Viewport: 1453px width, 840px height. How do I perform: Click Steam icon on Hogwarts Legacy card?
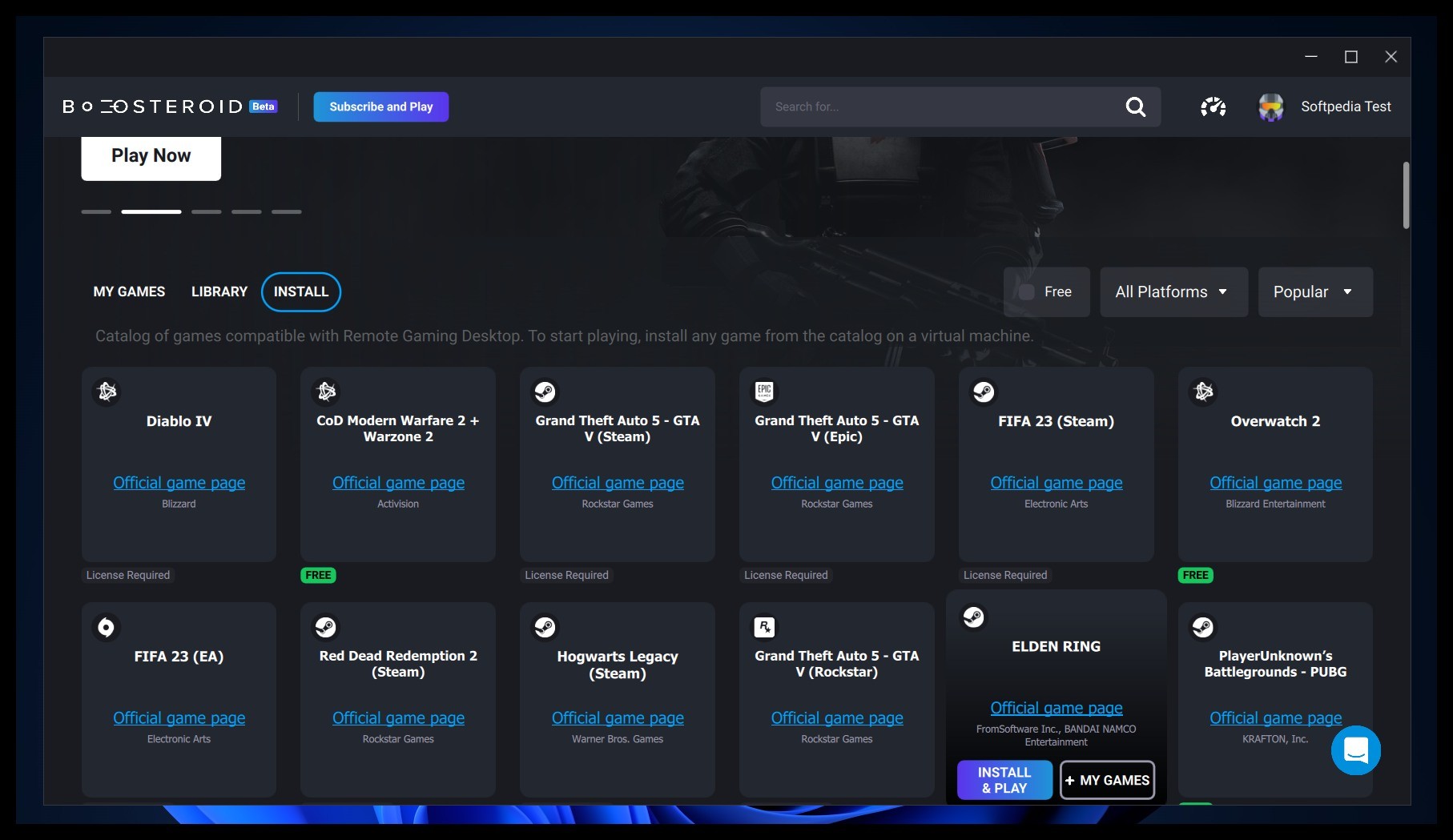[x=545, y=627]
